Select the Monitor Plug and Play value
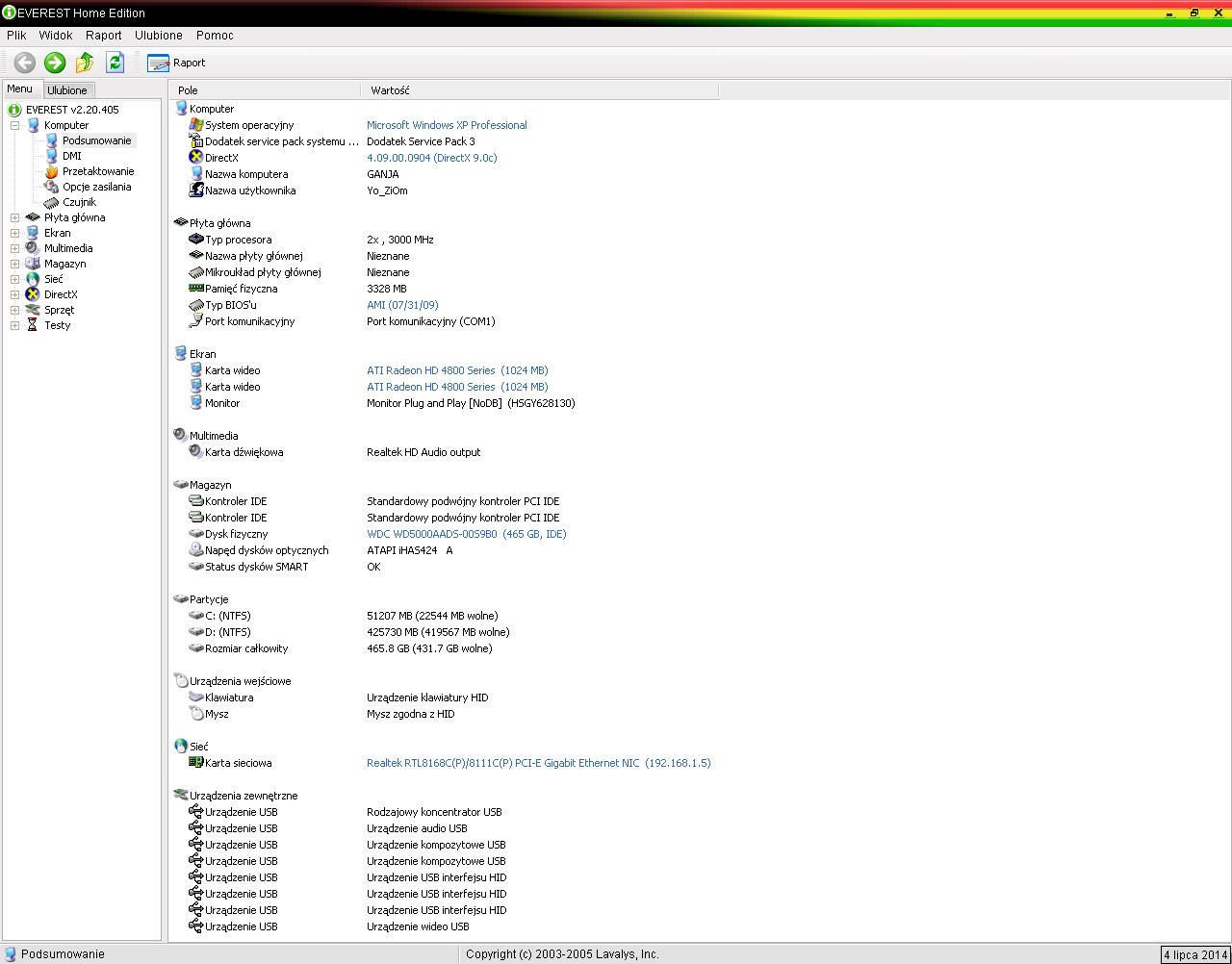This screenshot has height=964, width=1232. (471, 403)
